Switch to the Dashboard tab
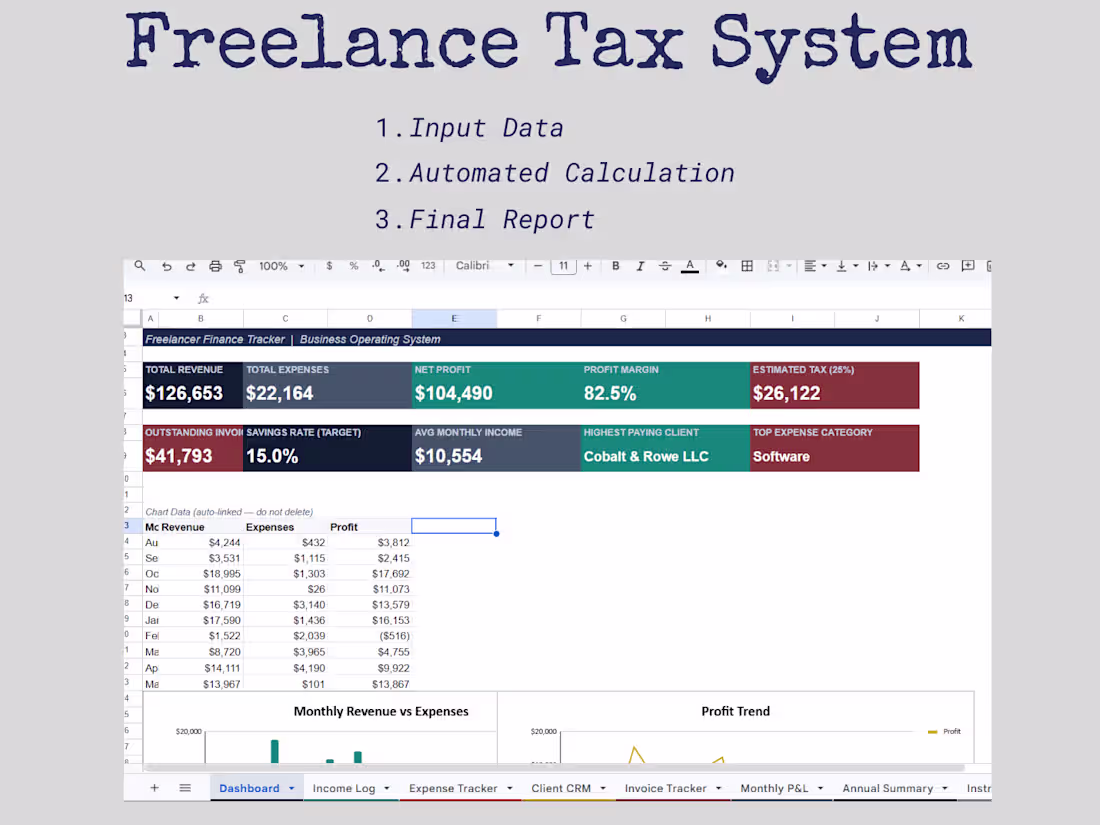Image resolution: width=1100 pixels, height=825 pixels. coord(249,789)
